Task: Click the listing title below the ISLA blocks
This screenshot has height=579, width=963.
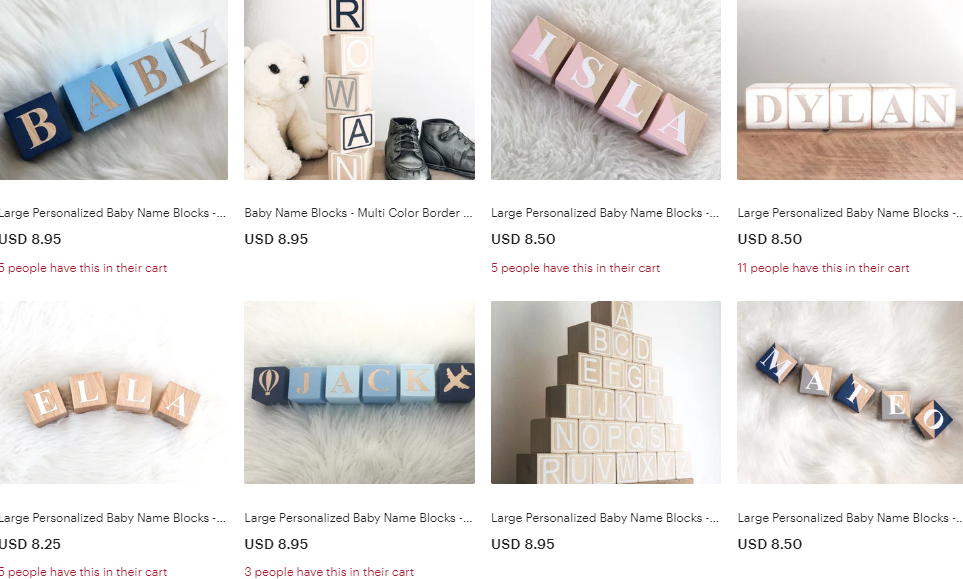Action: [605, 213]
